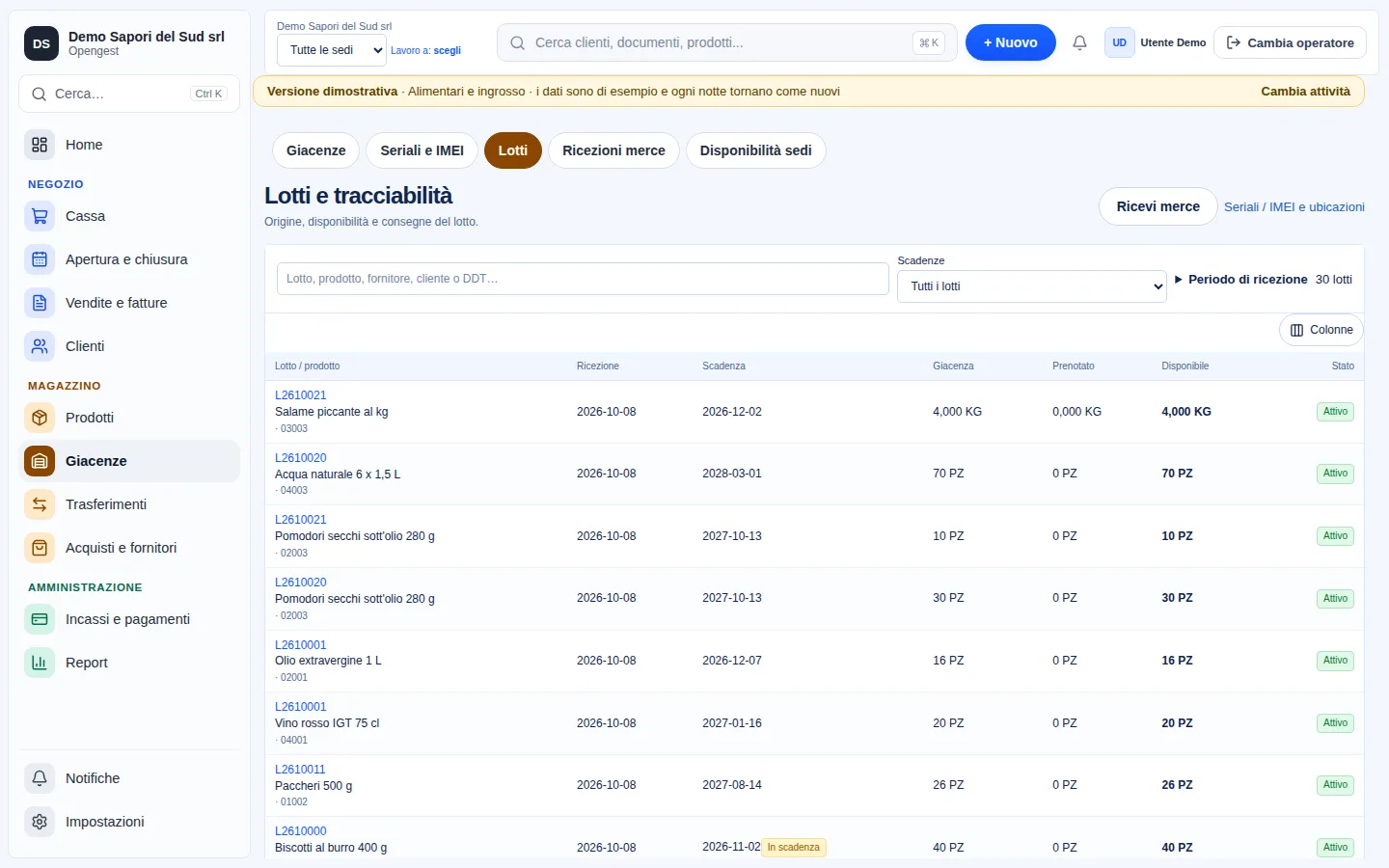This screenshot has width=1389, height=868.
Task: Open the Tutte le sedi dropdown
Action: pyautogui.click(x=332, y=50)
